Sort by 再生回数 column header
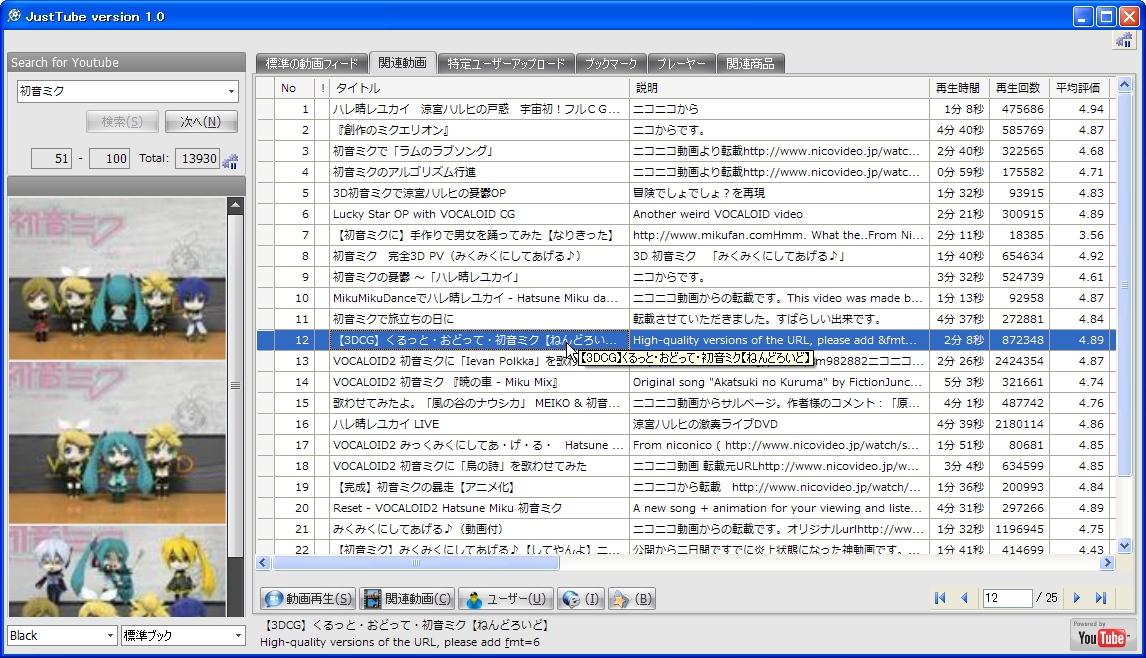This screenshot has height=658, width=1146. click(x=1018, y=88)
